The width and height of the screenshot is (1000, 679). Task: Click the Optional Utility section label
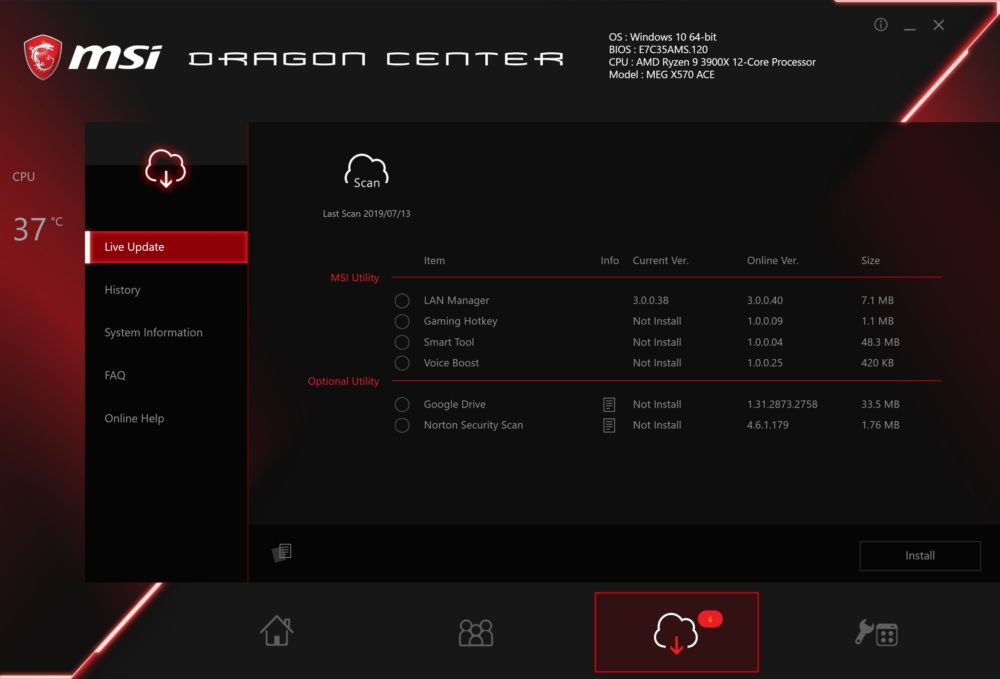pyautogui.click(x=343, y=381)
